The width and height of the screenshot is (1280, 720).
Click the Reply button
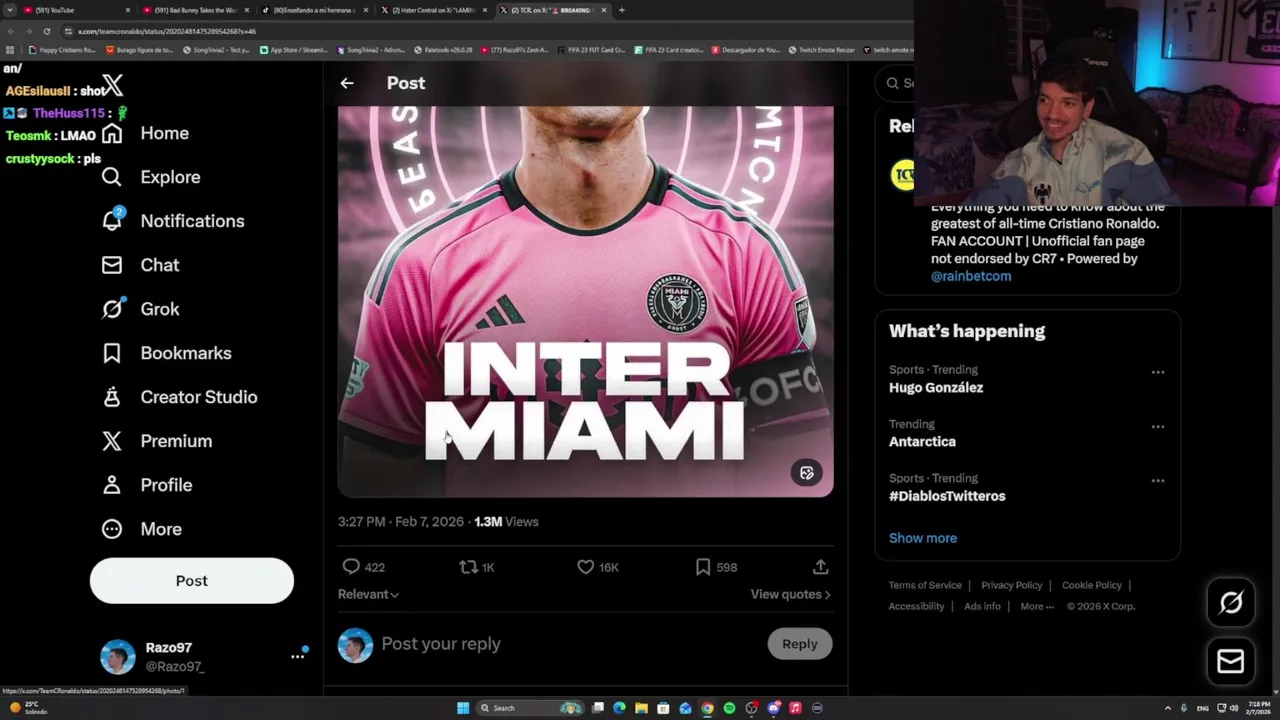(x=799, y=644)
